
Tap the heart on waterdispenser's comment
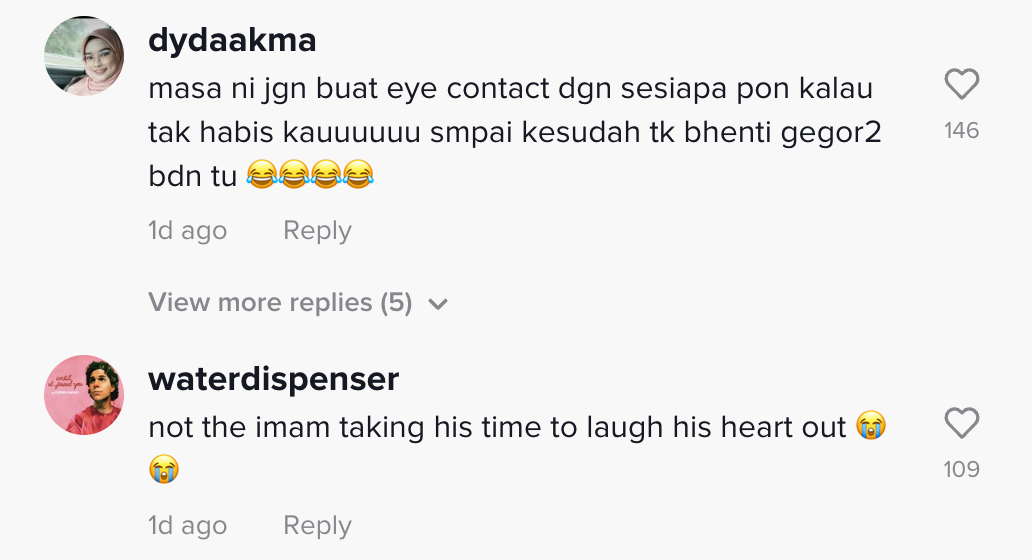pos(961,425)
